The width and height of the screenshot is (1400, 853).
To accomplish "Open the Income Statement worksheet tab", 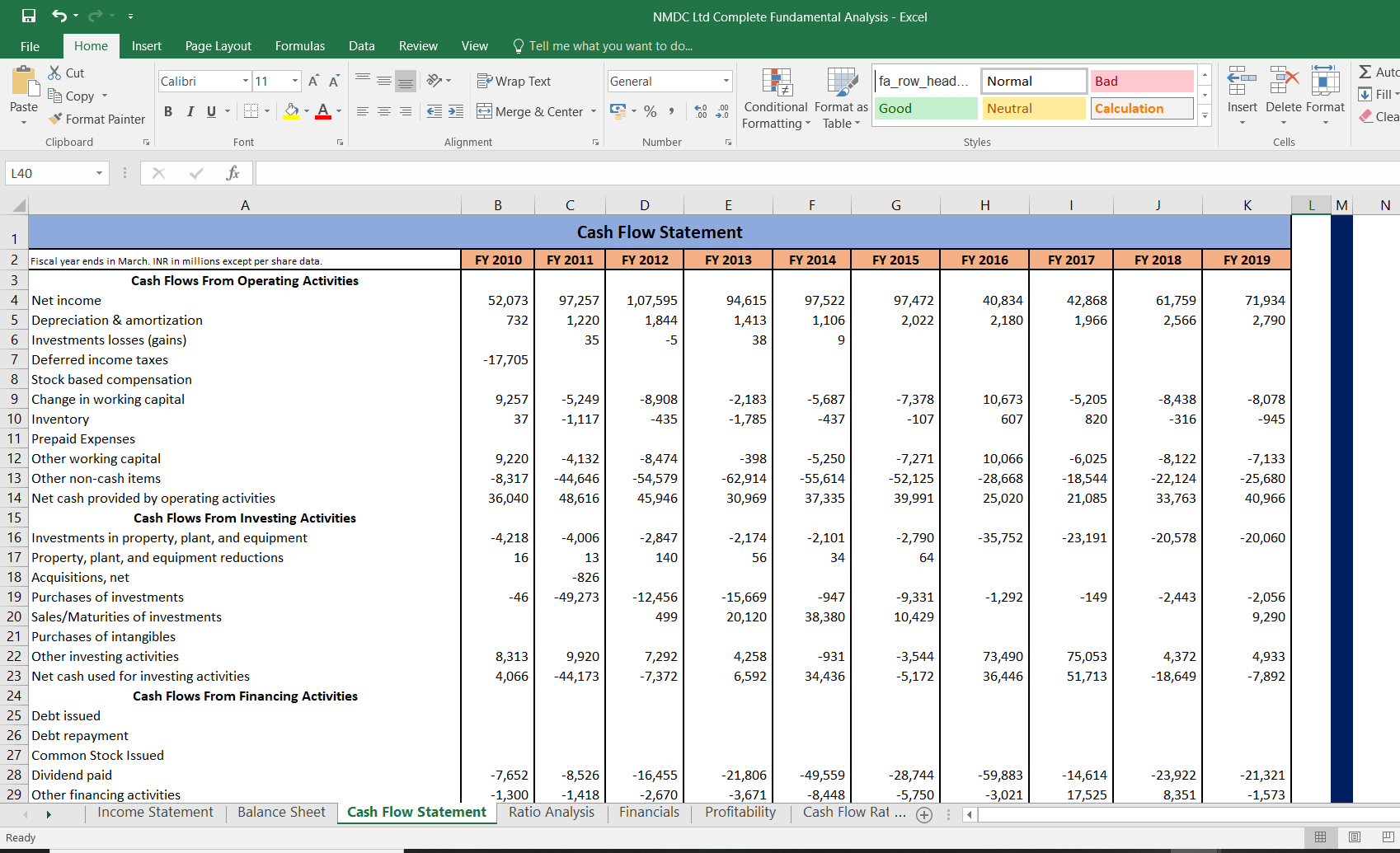I will tap(155, 813).
